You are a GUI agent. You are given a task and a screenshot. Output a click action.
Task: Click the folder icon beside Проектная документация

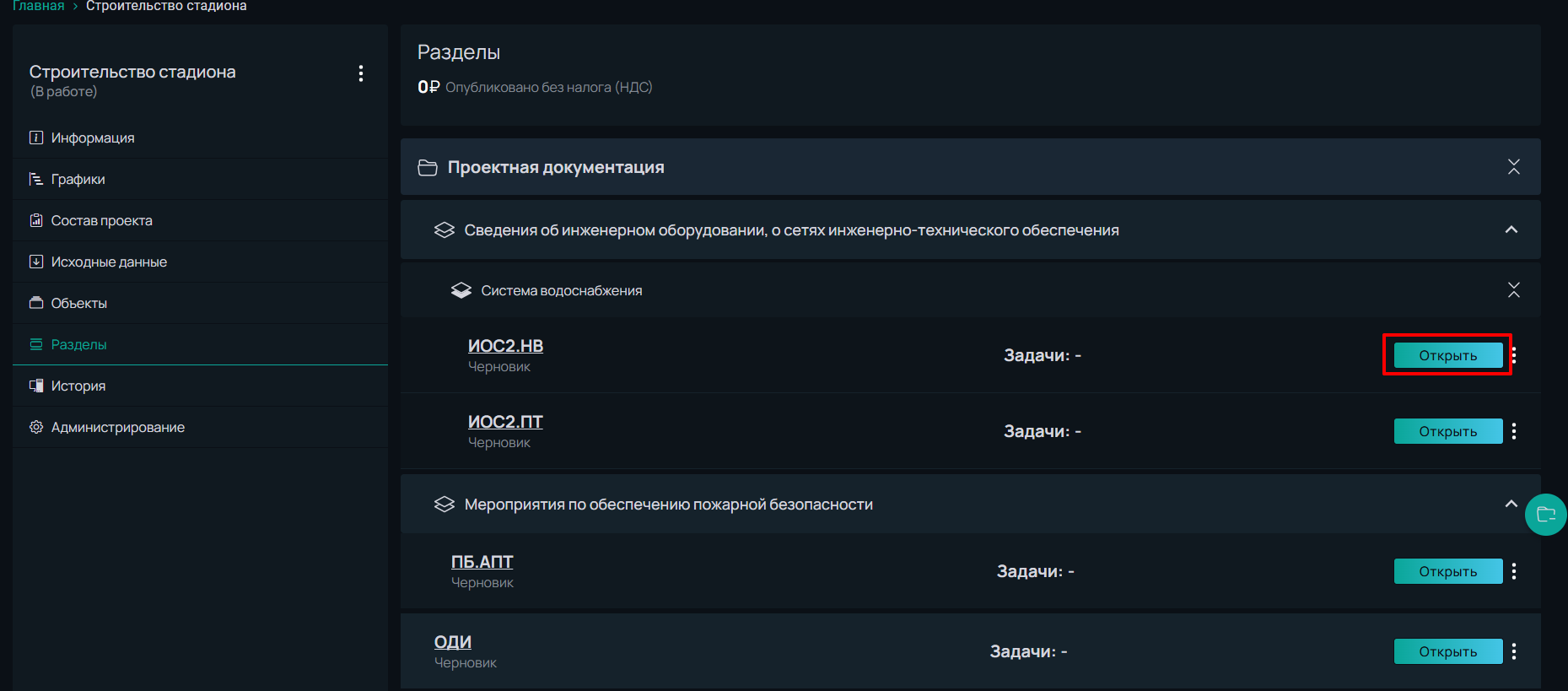pos(428,168)
